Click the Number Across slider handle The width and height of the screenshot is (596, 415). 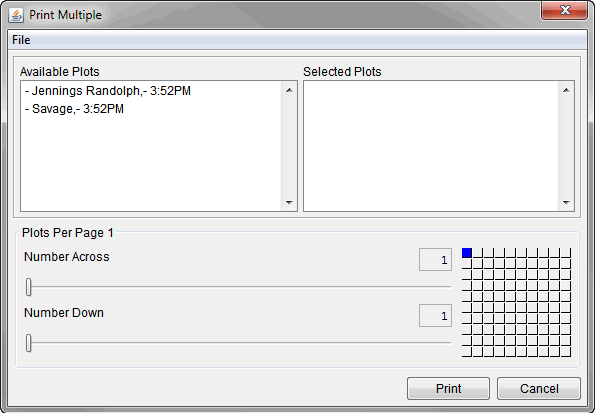point(29,287)
